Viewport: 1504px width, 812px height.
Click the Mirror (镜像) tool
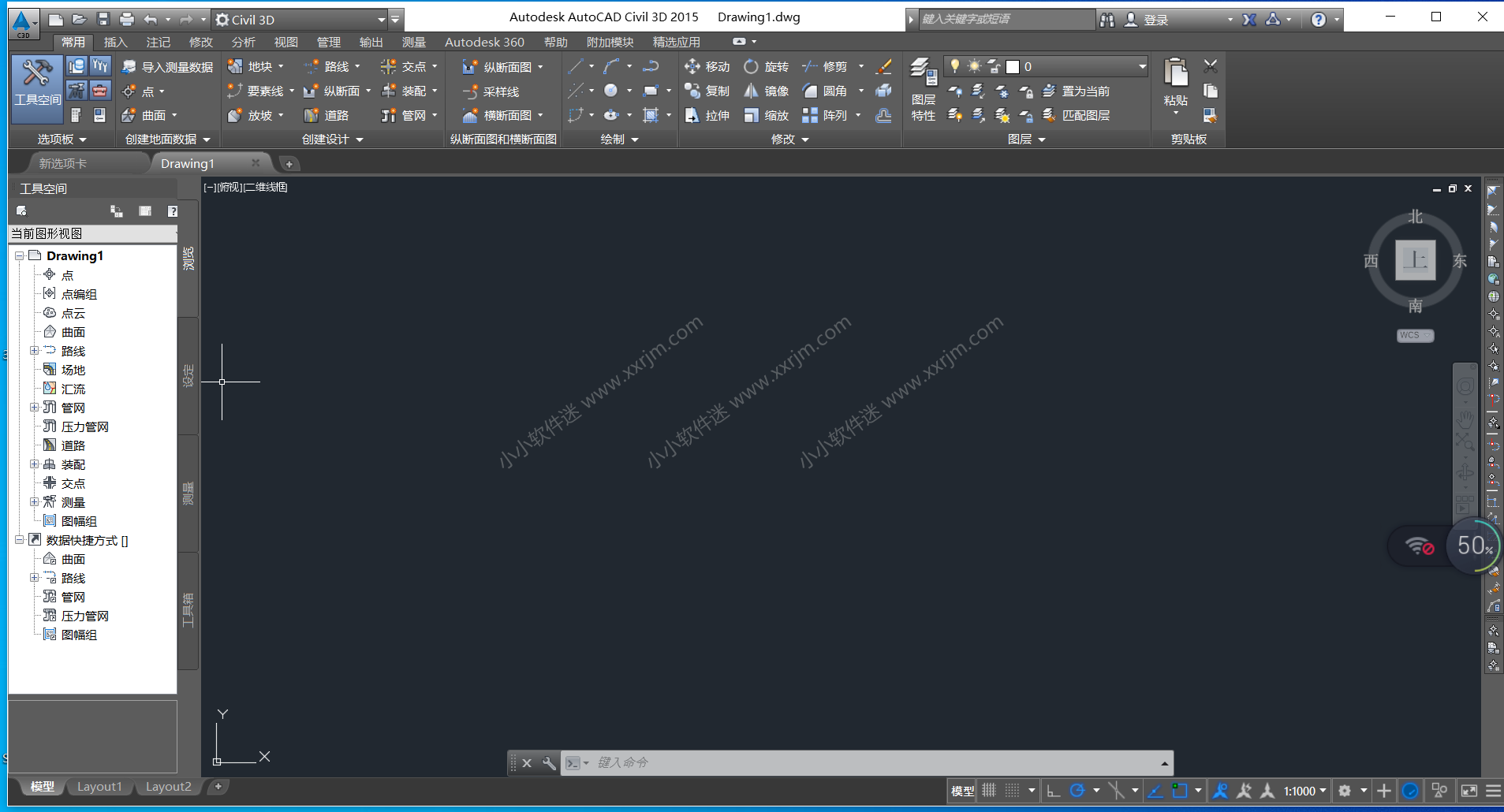pyautogui.click(x=767, y=91)
